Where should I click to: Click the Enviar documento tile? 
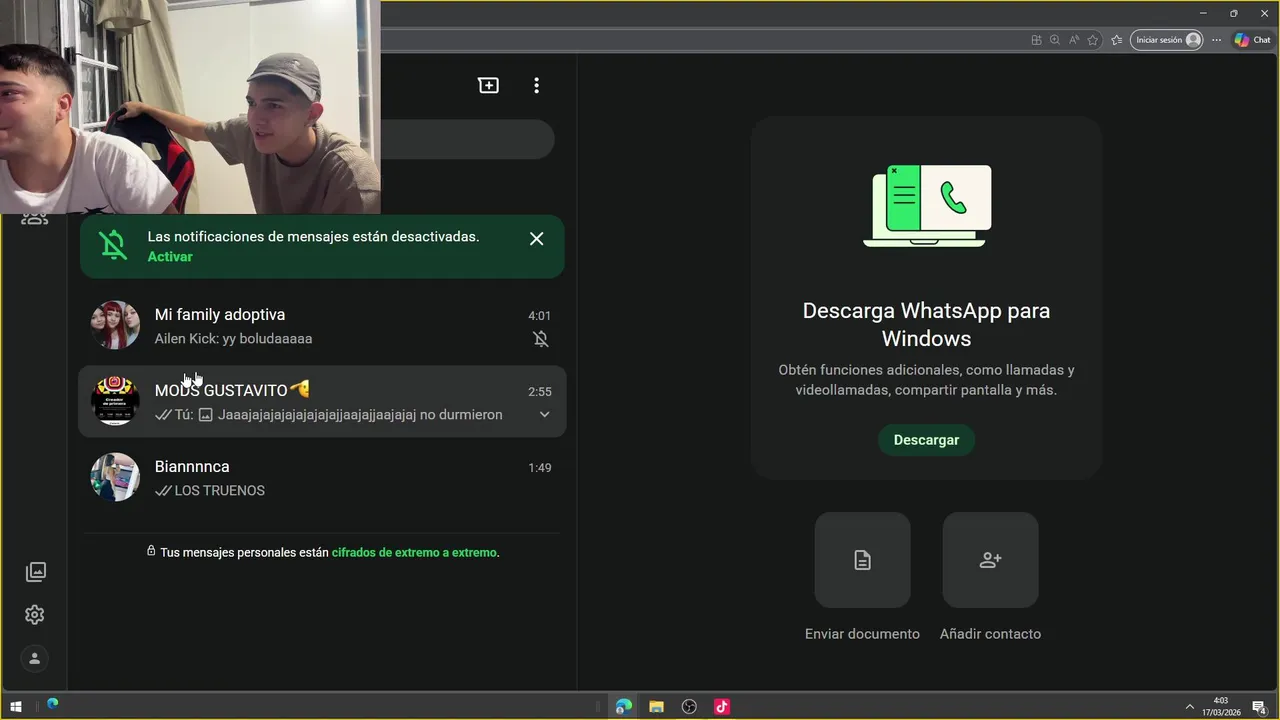coord(862,560)
